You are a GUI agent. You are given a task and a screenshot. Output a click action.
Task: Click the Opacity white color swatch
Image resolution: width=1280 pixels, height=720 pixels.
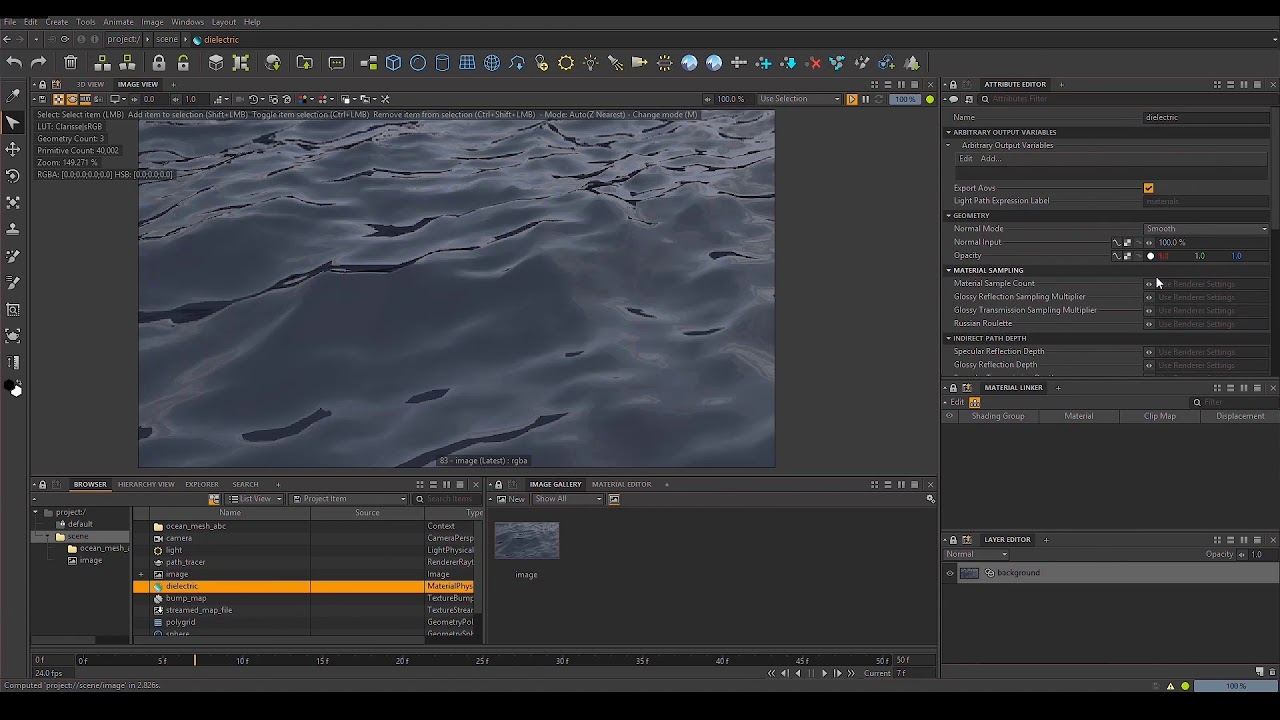pyautogui.click(x=1150, y=256)
